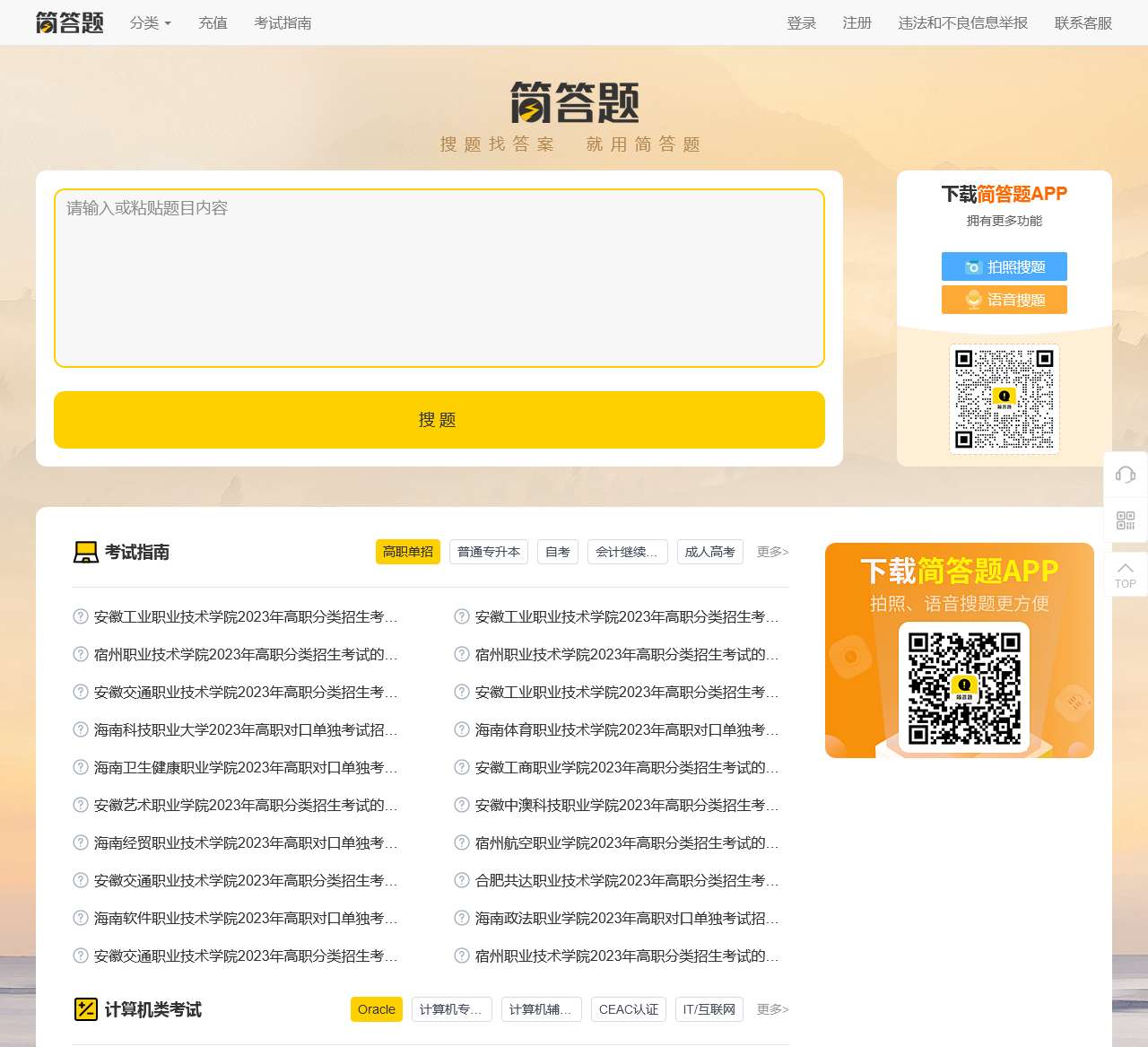The height and width of the screenshot is (1047, 1148).
Task: Click the 计算机类考试 section icon
Action: (x=85, y=1009)
